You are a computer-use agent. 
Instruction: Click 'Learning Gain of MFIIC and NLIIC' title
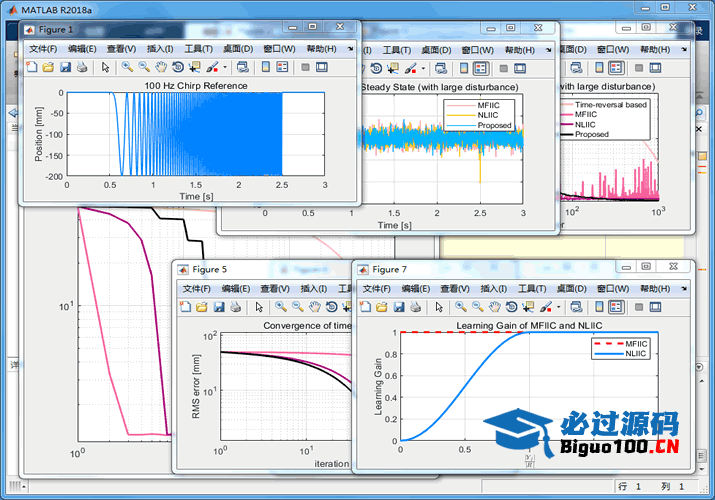point(529,325)
